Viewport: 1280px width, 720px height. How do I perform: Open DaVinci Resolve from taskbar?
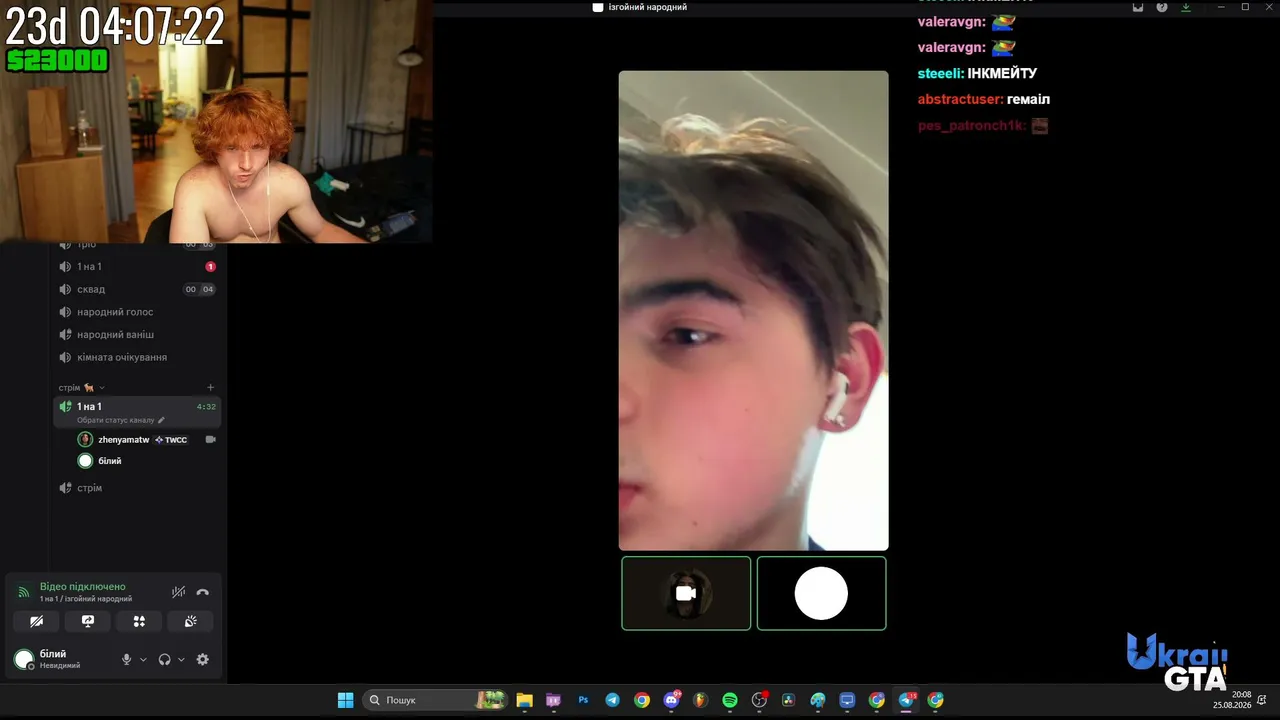pyautogui.click(x=789, y=700)
